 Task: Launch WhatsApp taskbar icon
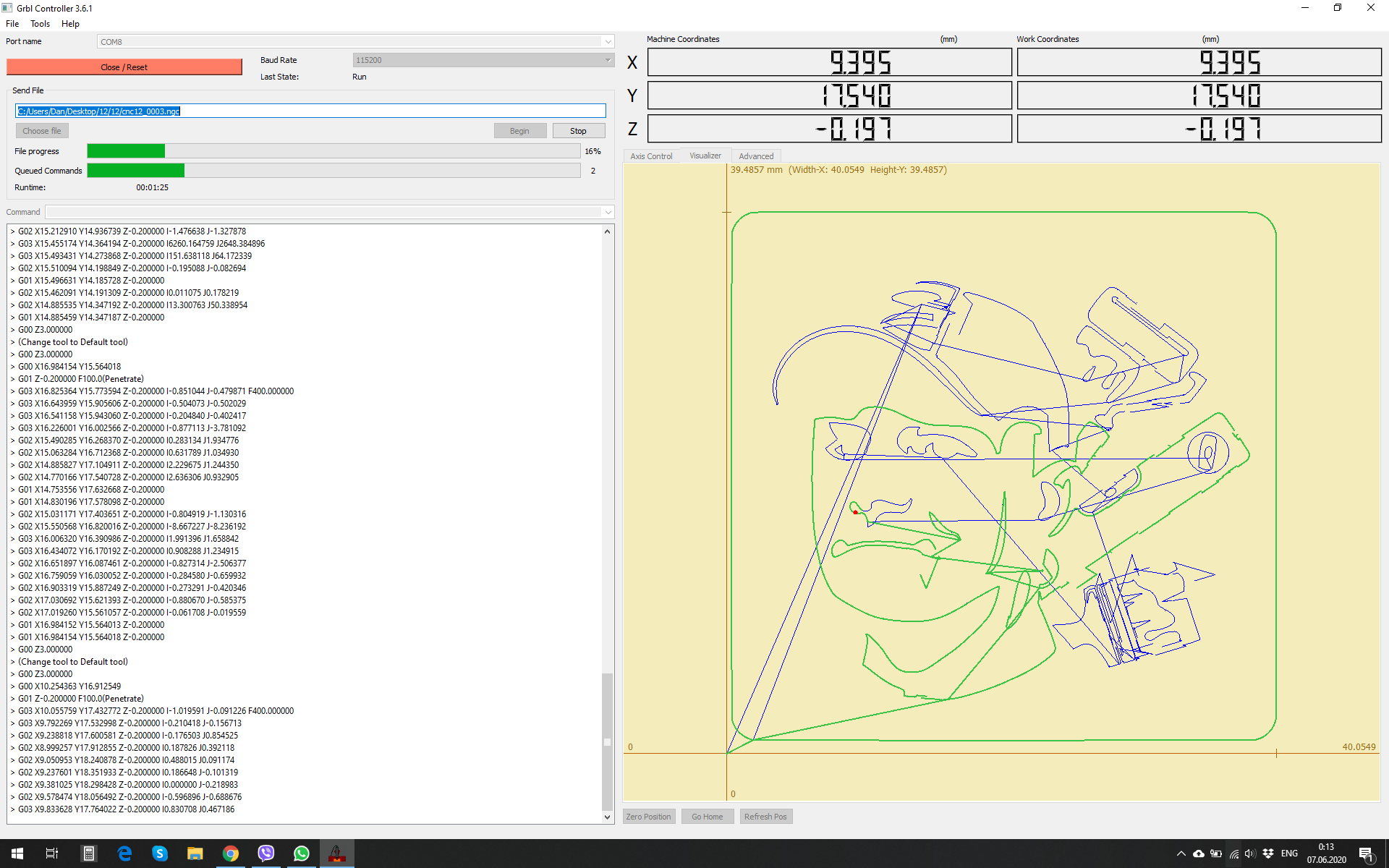301,854
